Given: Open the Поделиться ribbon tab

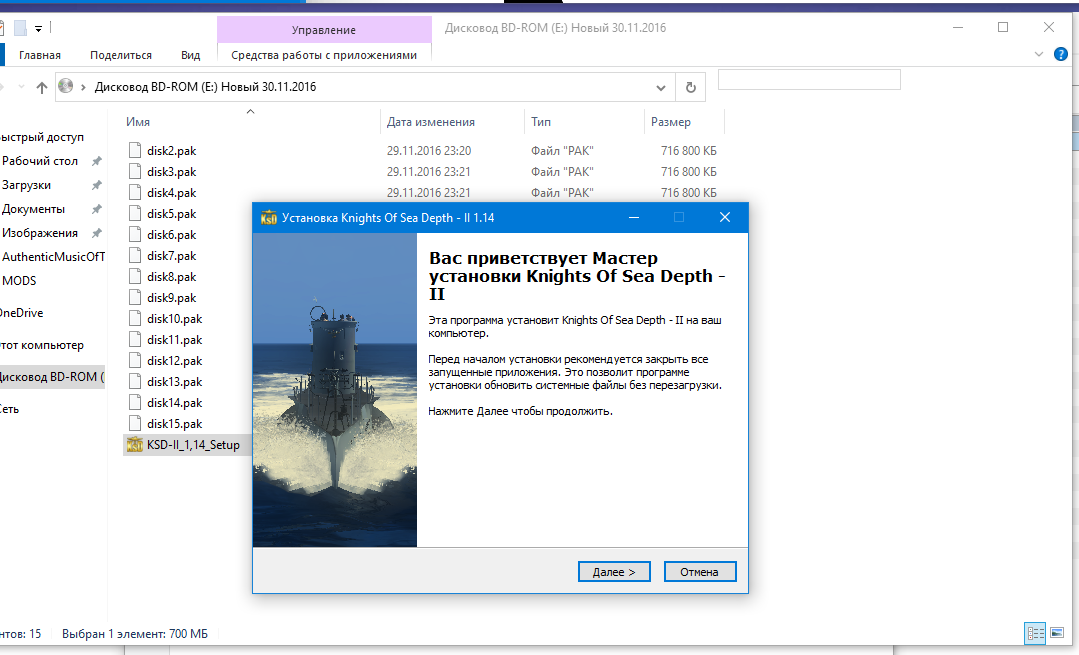Looking at the screenshot, I should pyautogui.click(x=121, y=55).
